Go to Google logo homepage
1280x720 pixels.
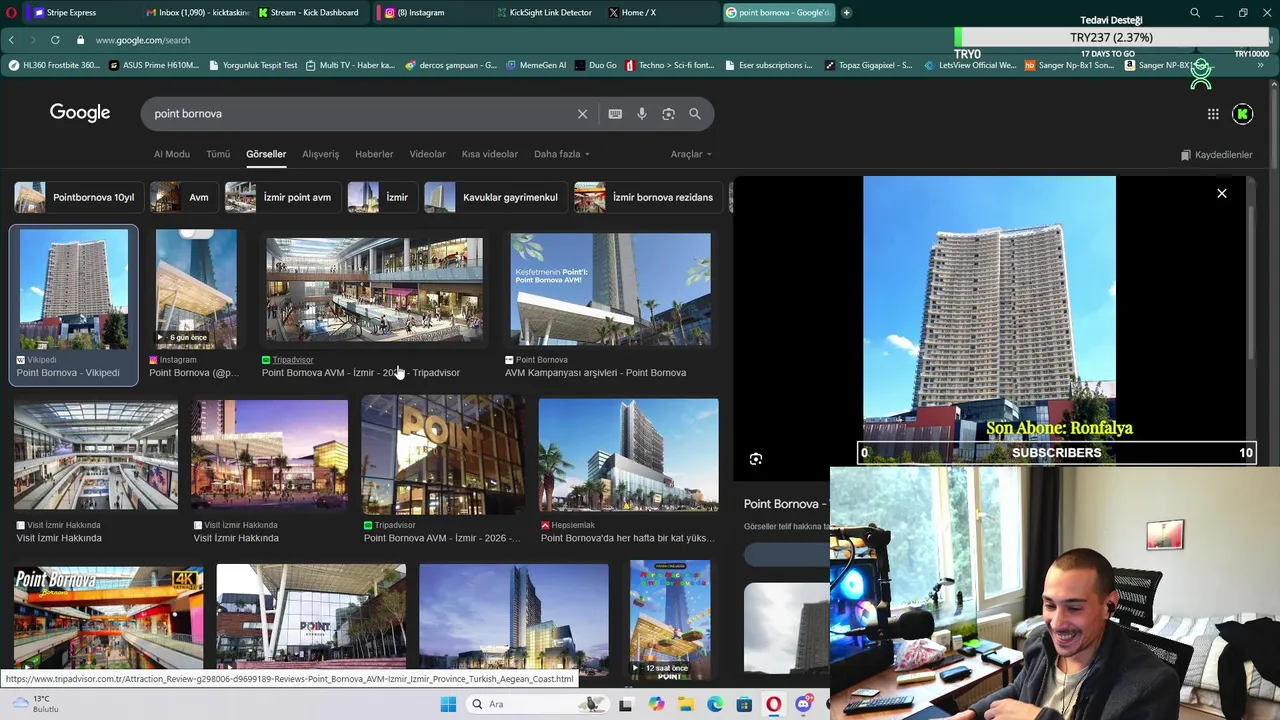tap(80, 113)
